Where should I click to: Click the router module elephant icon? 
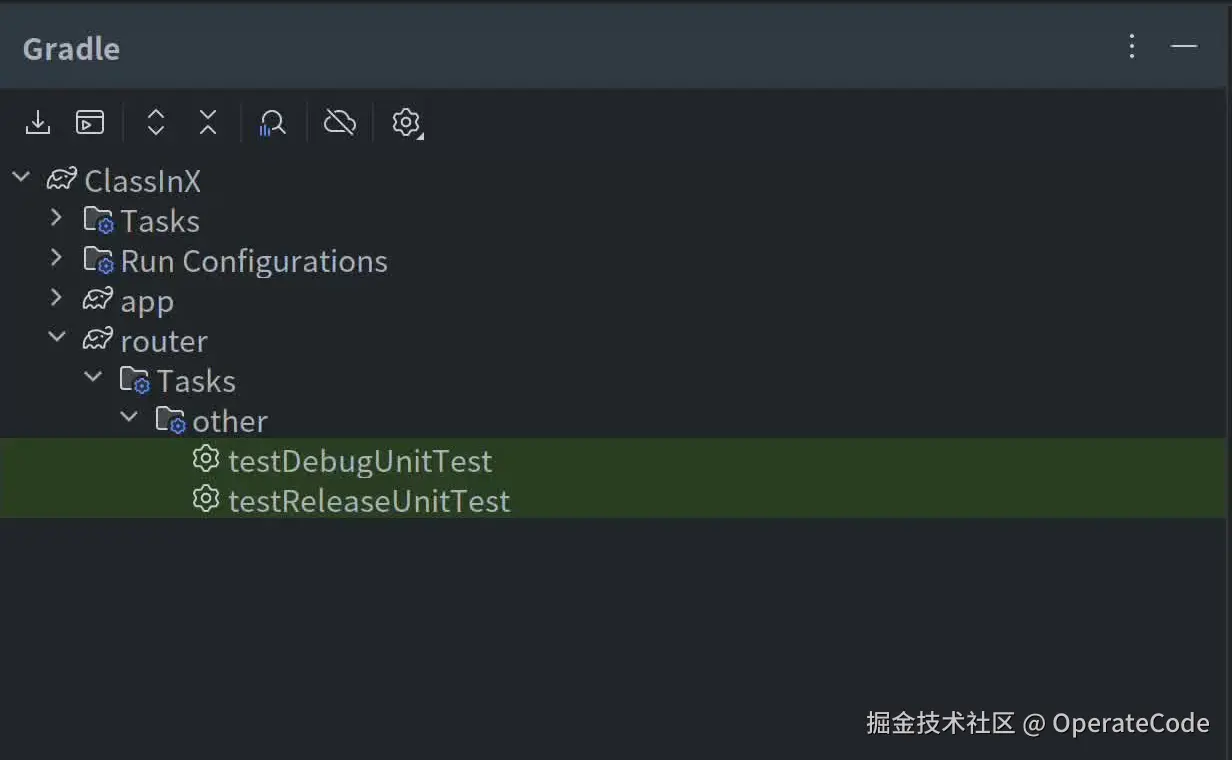tap(97, 339)
